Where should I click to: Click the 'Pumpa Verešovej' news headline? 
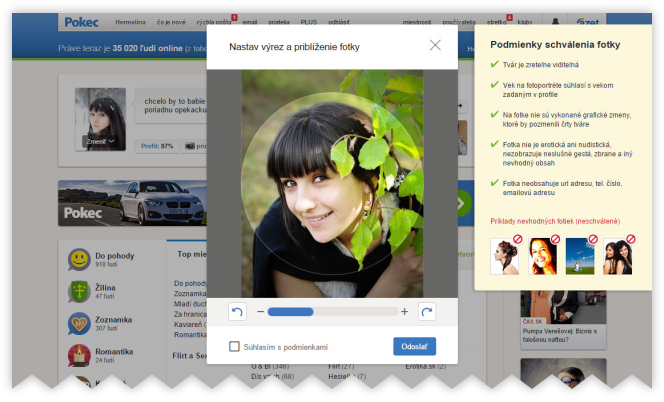point(560,335)
